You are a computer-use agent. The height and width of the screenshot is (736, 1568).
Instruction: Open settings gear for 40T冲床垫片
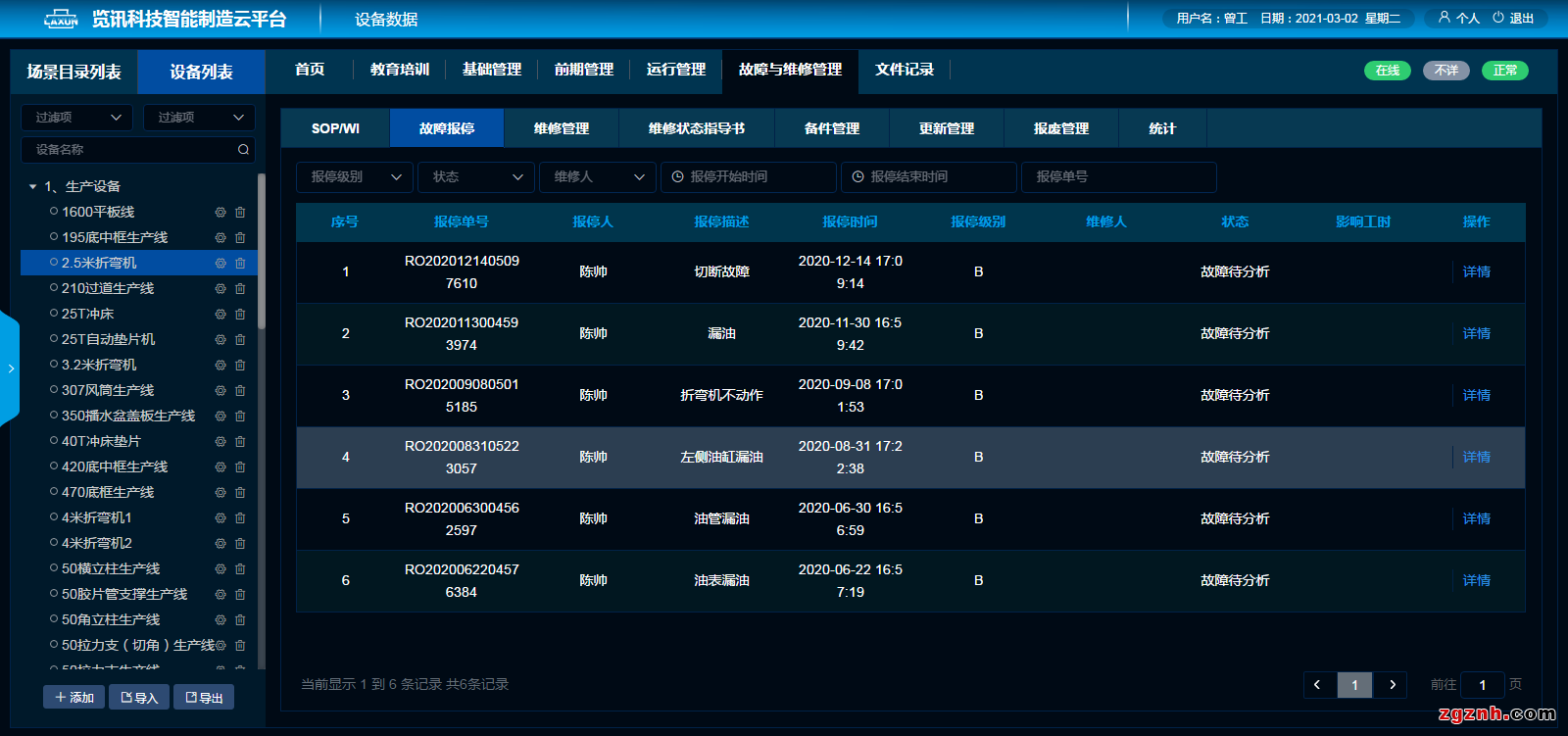[x=220, y=441]
